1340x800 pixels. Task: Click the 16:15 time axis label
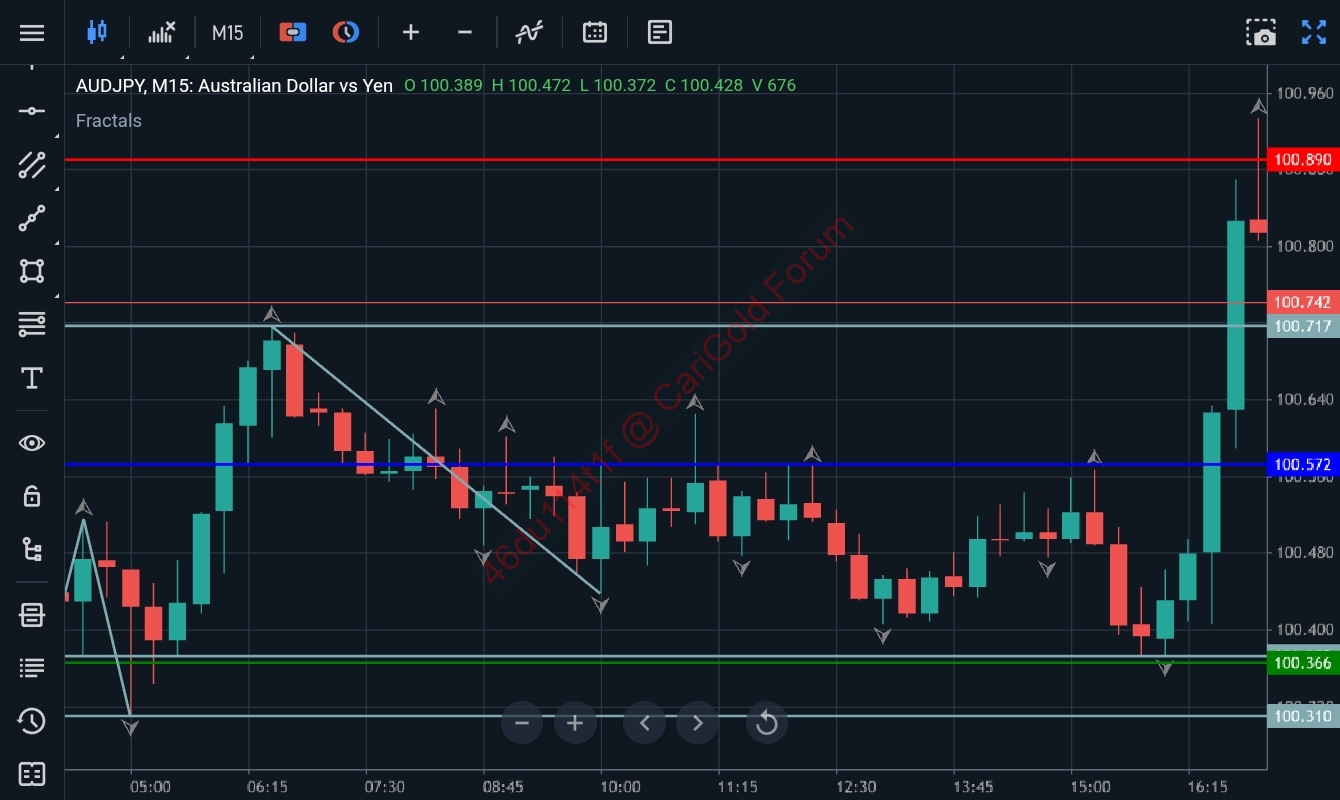pyautogui.click(x=1207, y=786)
